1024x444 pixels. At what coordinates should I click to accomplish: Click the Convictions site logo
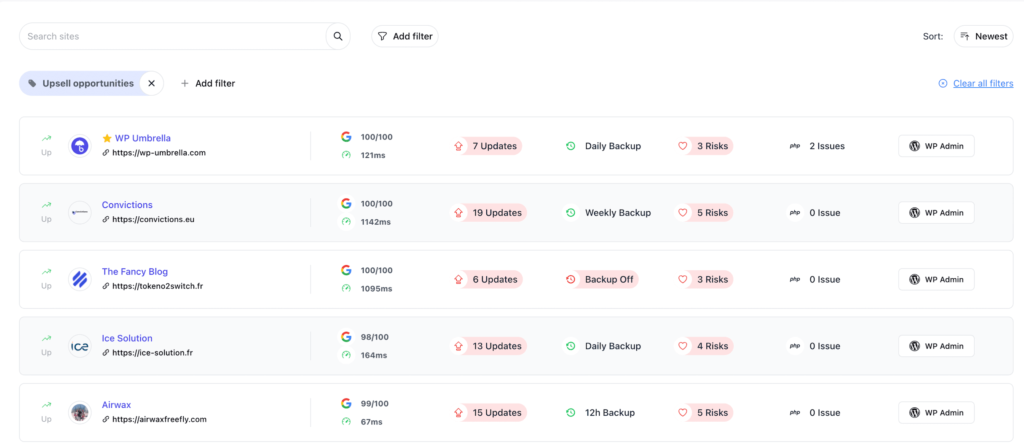(x=79, y=212)
